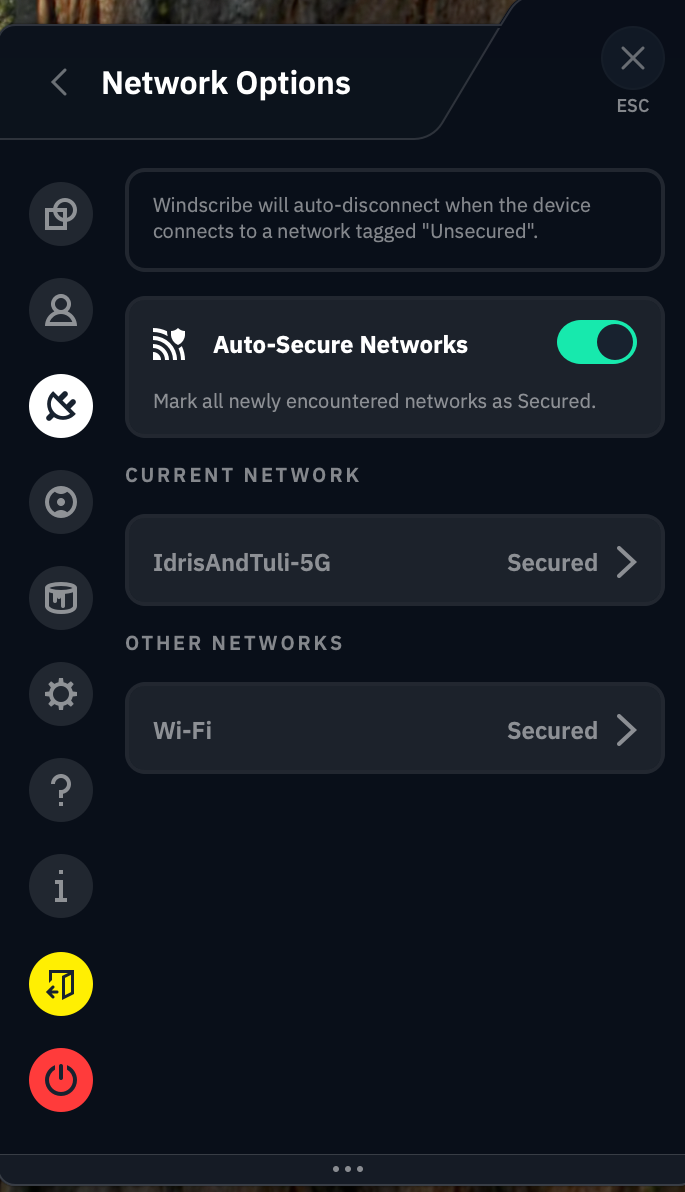The image size is (685, 1192).
Task: Open the Help question mark icon
Action: click(61, 790)
